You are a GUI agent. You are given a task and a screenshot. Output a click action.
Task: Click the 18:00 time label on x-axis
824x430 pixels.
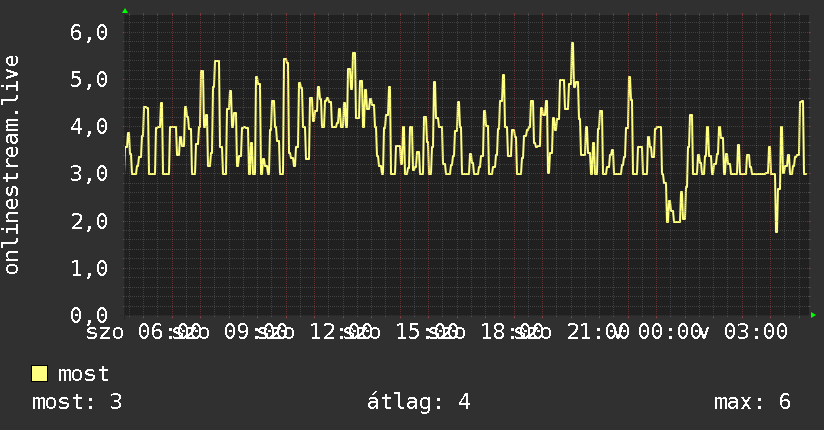(x=512, y=332)
